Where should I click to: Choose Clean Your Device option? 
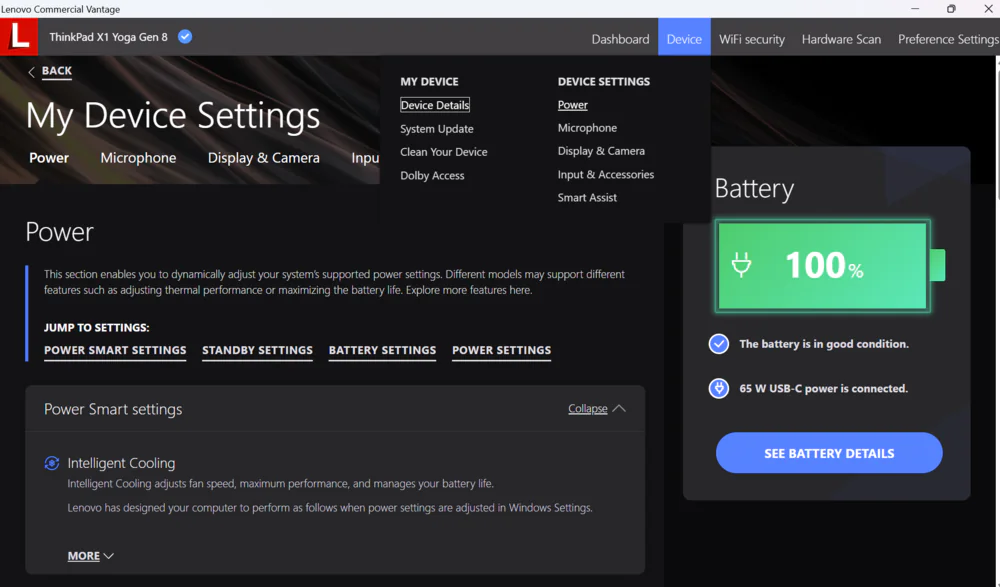(444, 152)
